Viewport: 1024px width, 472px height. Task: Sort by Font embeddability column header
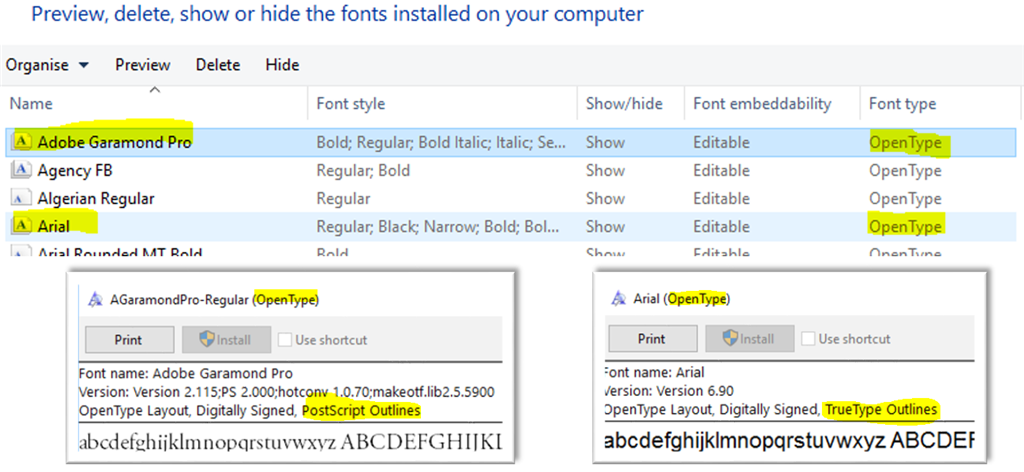pyautogui.click(x=772, y=103)
